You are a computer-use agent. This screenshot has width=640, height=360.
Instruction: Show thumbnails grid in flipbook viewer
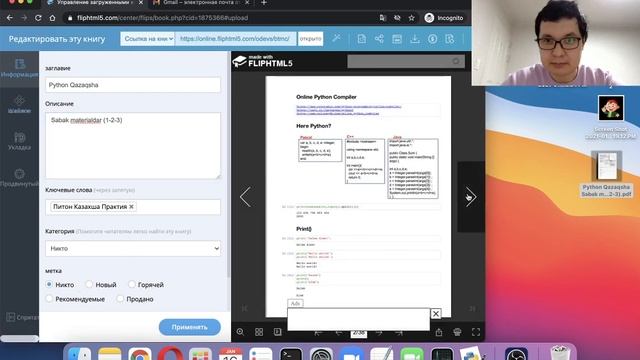[x=259, y=332]
